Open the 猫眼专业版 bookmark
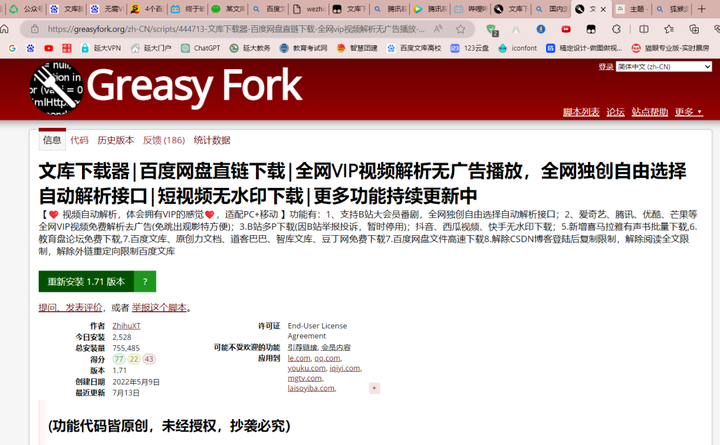The height and width of the screenshot is (445, 720). click(x=670, y=48)
